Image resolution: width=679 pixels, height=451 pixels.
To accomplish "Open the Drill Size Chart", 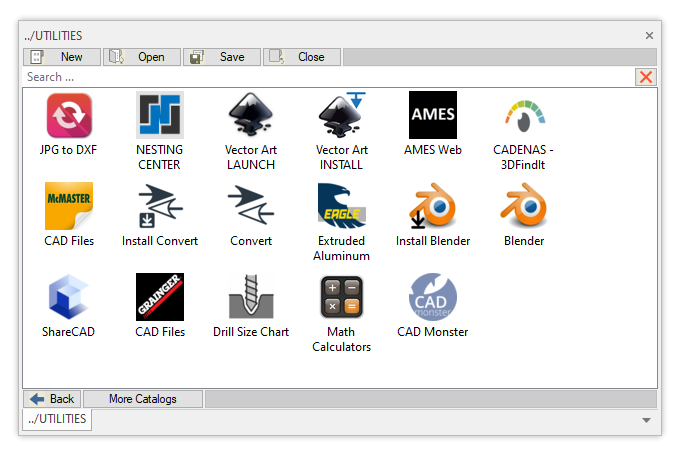I will (x=250, y=297).
